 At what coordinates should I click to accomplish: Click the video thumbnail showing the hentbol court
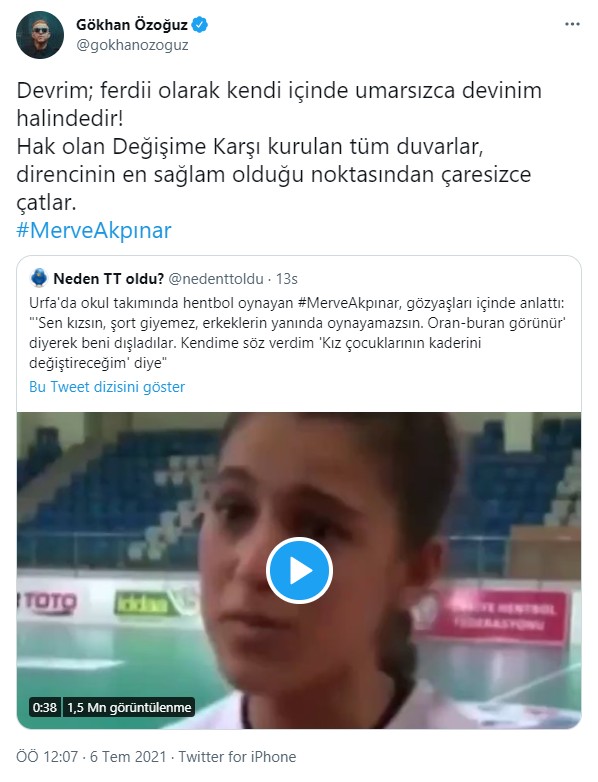pyautogui.click(x=299, y=571)
